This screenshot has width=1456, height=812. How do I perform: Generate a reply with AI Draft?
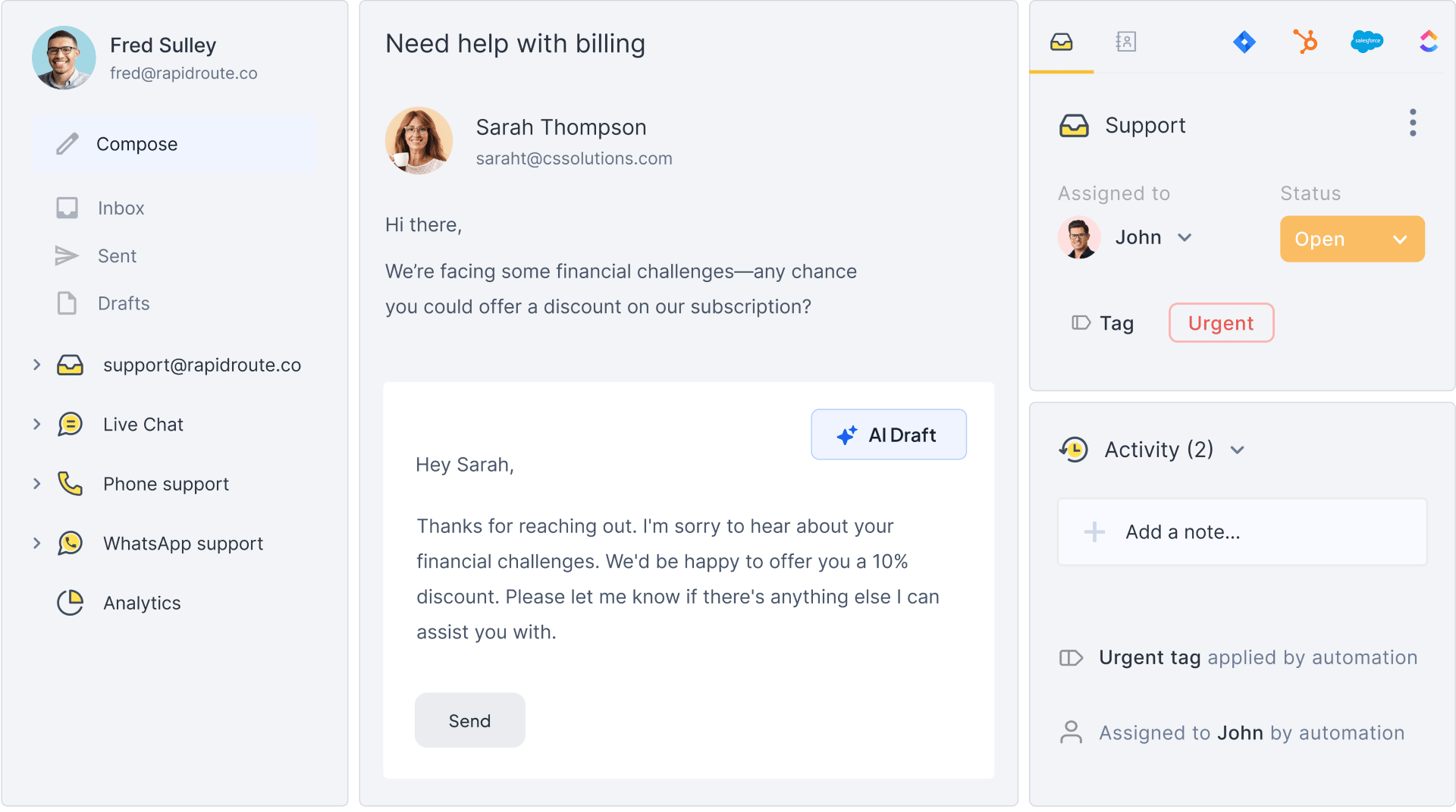[888, 434]
